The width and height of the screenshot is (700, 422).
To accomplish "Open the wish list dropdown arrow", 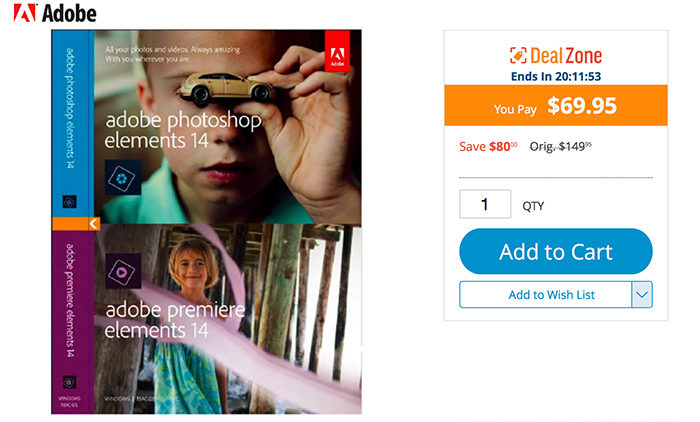I will (642, 294).
